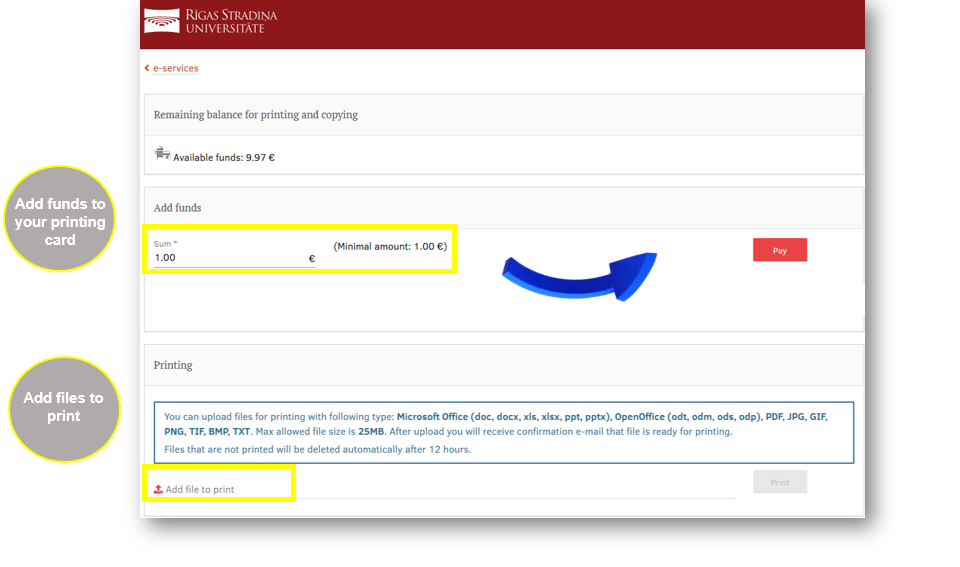Click the back chevron beside e-services
Viewport: 960px width, 567px height.
147,68
